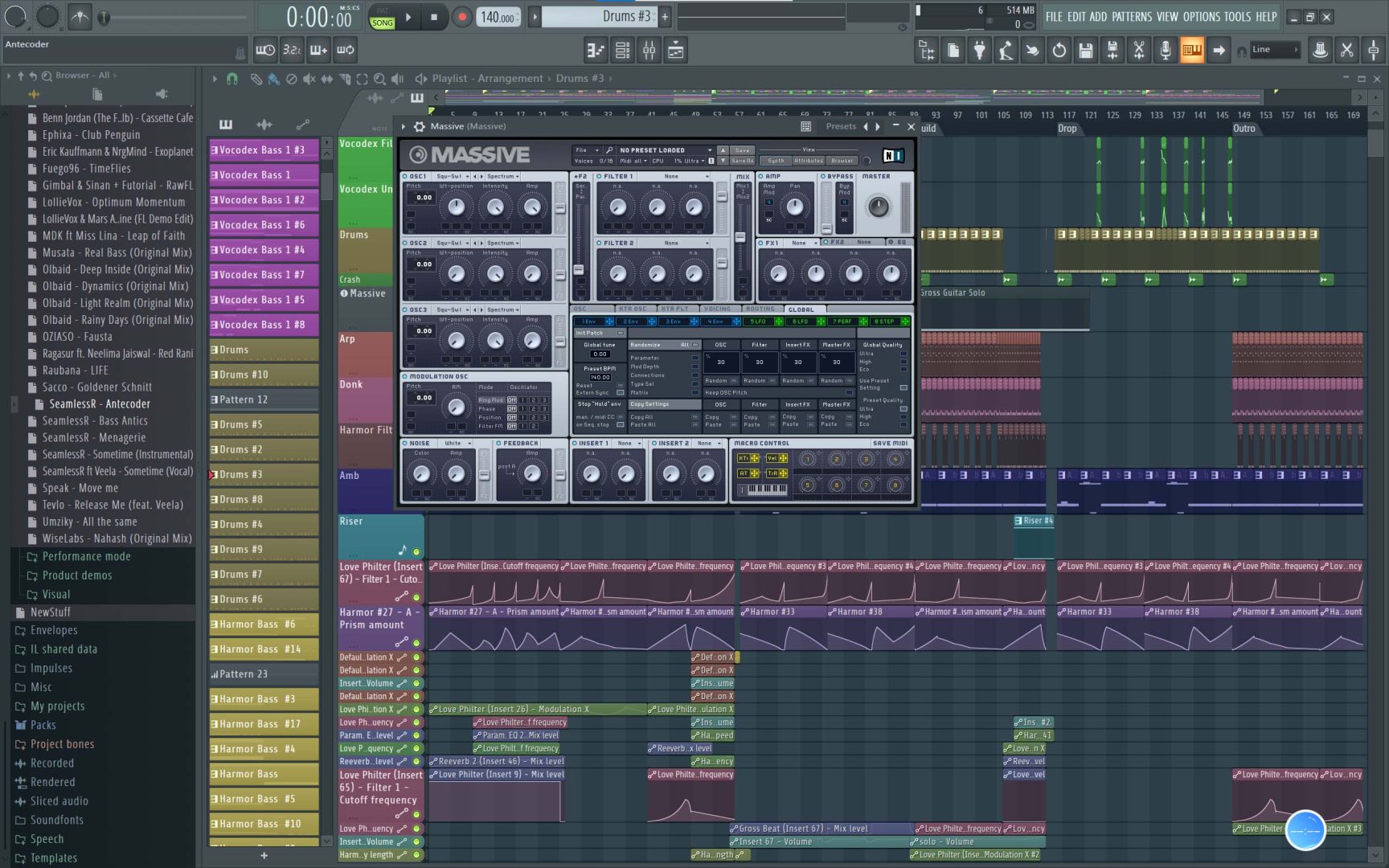Click the Attributes view button in Massive
Image resolution: width=1389 pixels, height=868 pixels.
point(809,161)
